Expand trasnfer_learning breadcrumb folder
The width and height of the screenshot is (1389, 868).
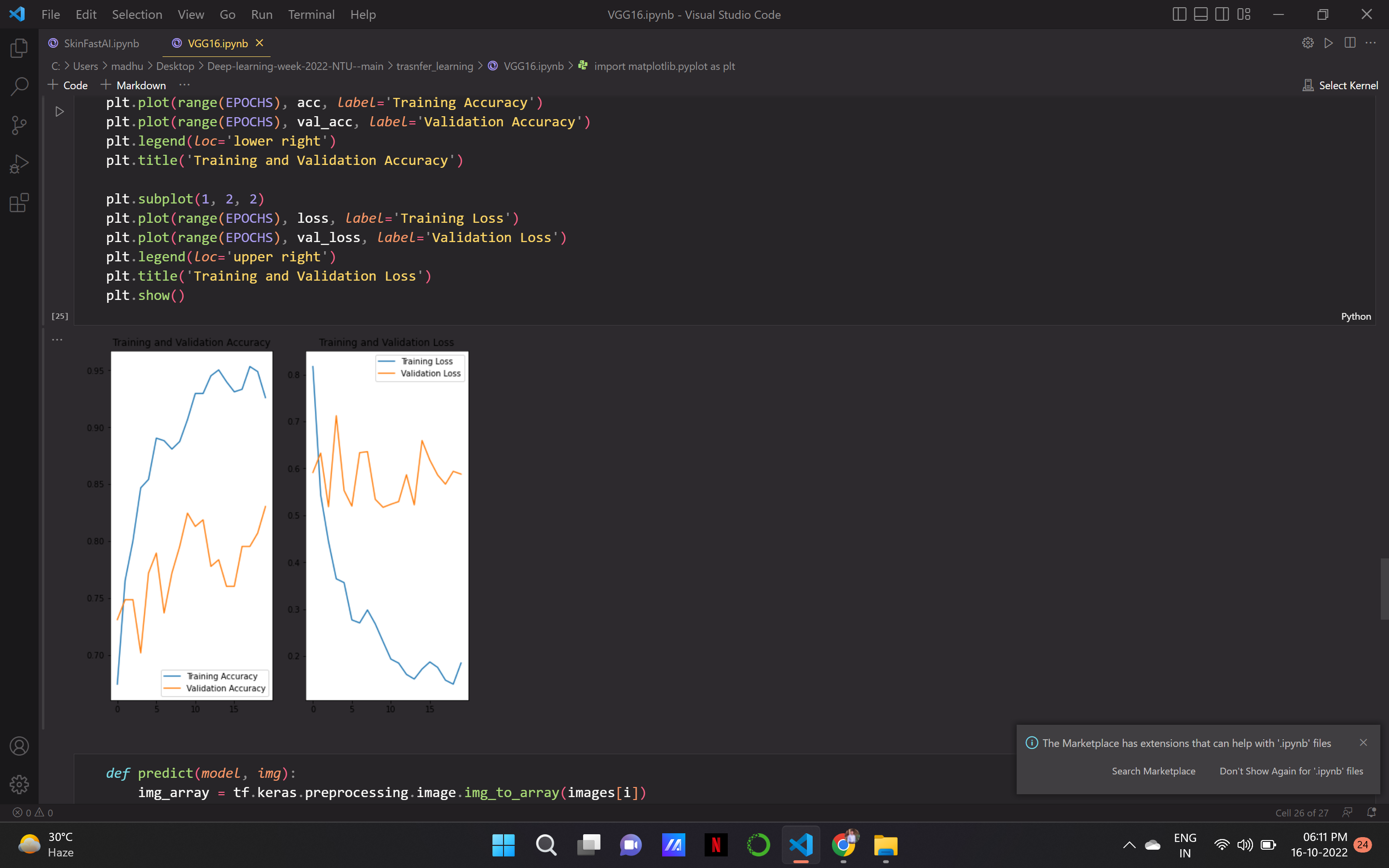pos(435,66)
